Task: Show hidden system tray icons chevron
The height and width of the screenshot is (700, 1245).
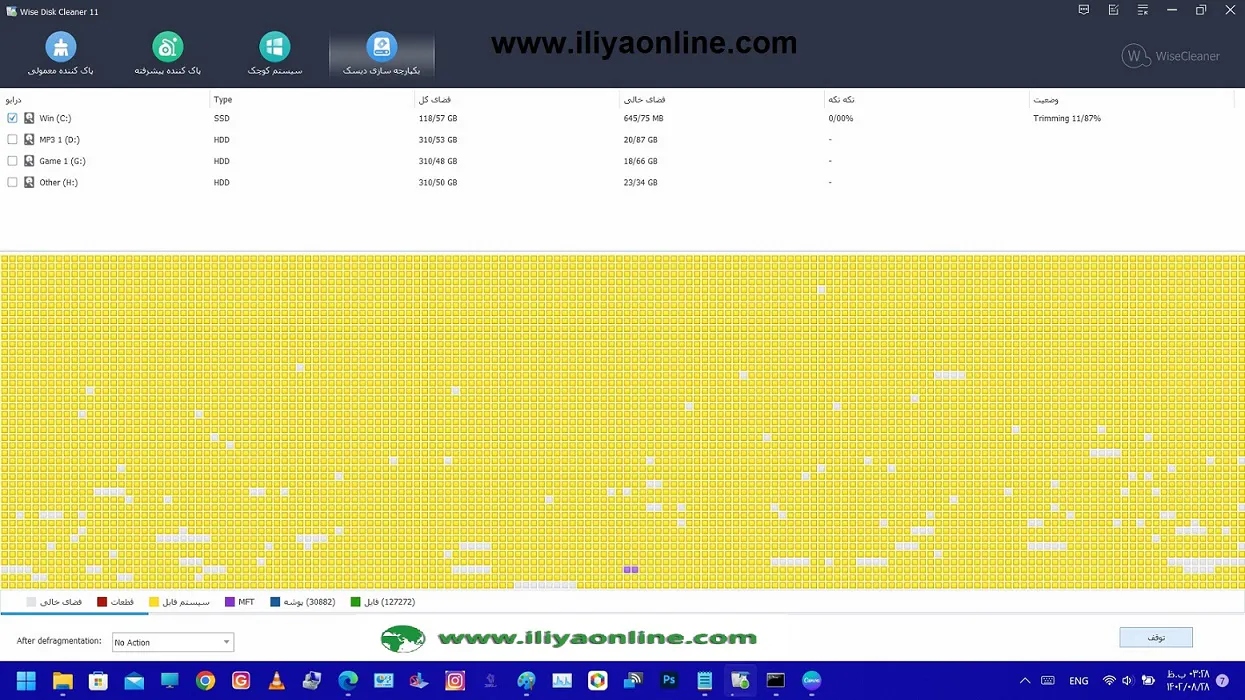Action: (1024, 681)
